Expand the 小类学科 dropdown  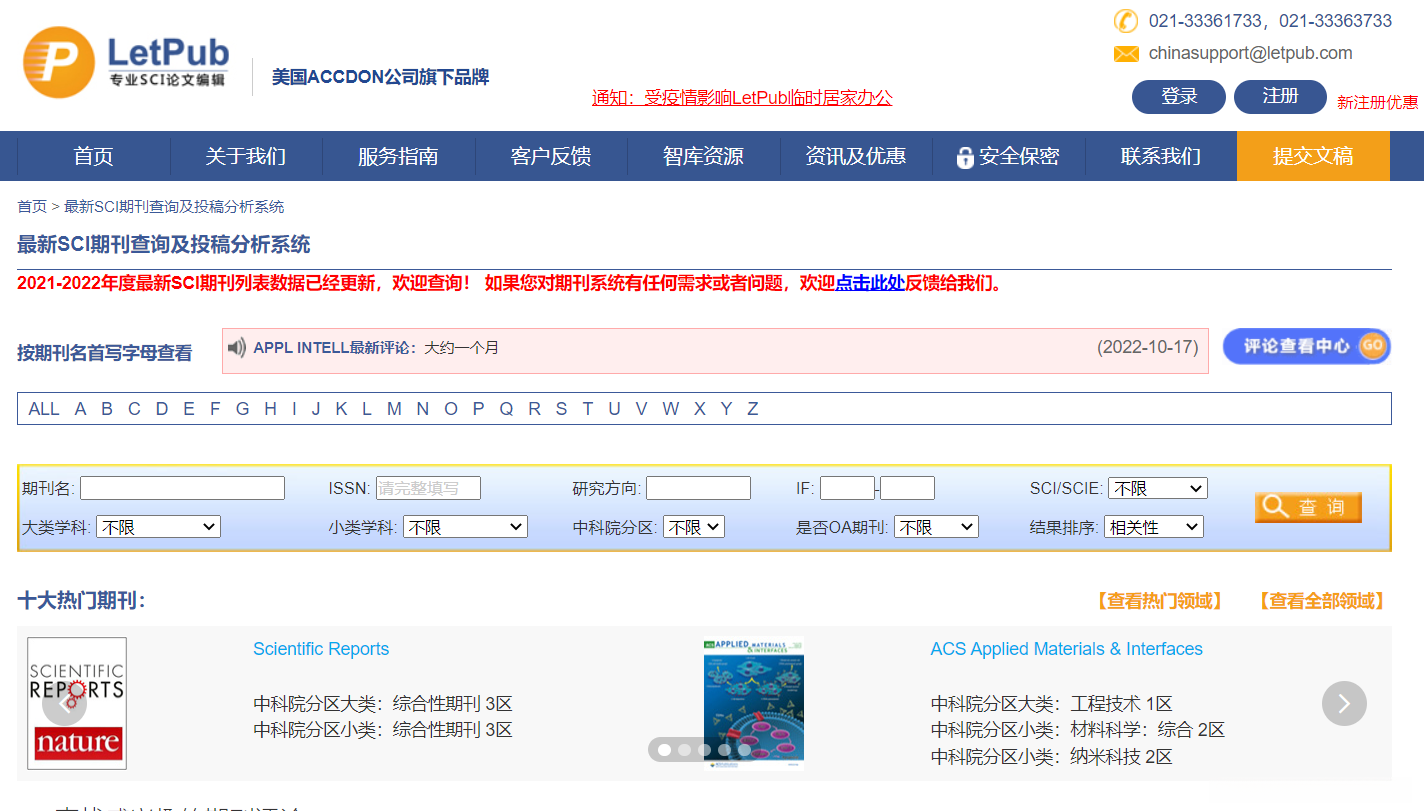(465, 527)
